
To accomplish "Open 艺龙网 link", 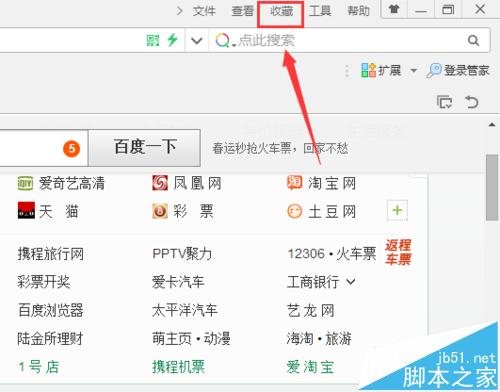I will coord(311,310).
